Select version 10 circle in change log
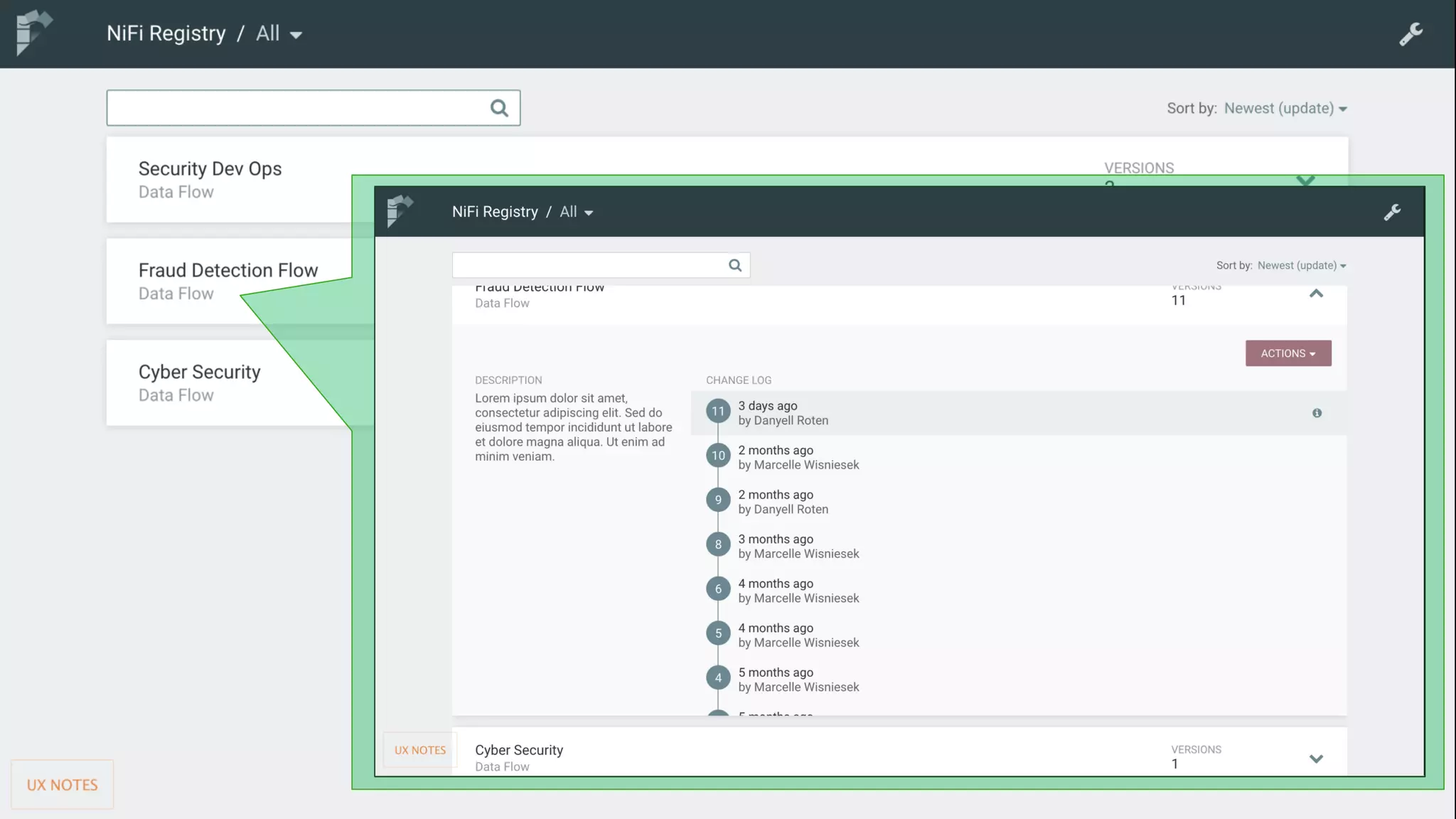 pyautogui.click(x=718, y=456)
